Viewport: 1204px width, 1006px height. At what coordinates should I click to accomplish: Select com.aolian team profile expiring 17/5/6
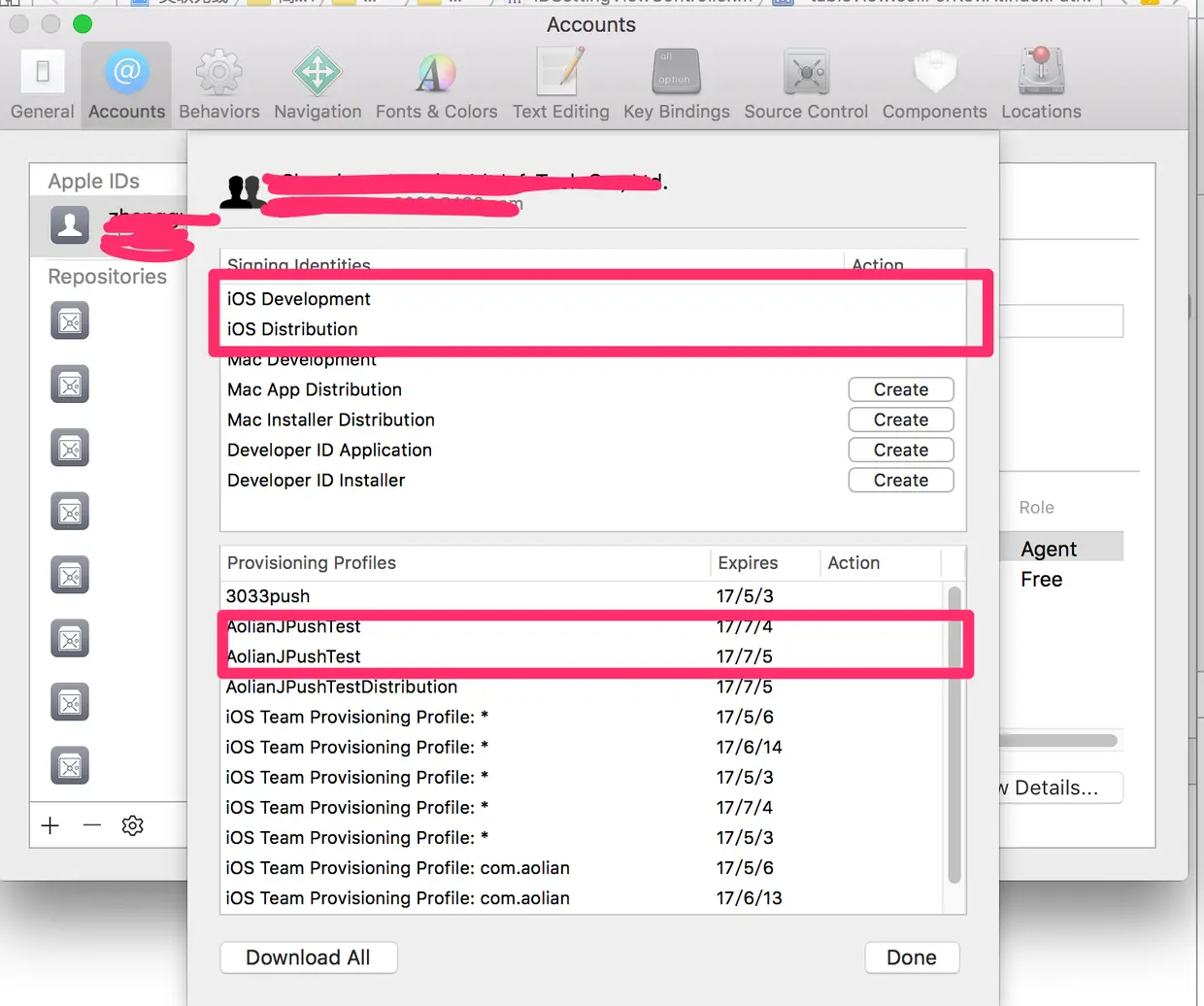(583, 867)
